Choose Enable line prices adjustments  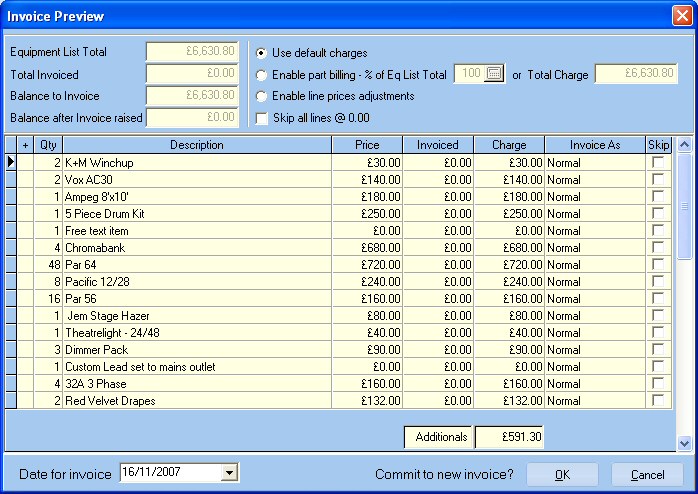coord(262,96)
